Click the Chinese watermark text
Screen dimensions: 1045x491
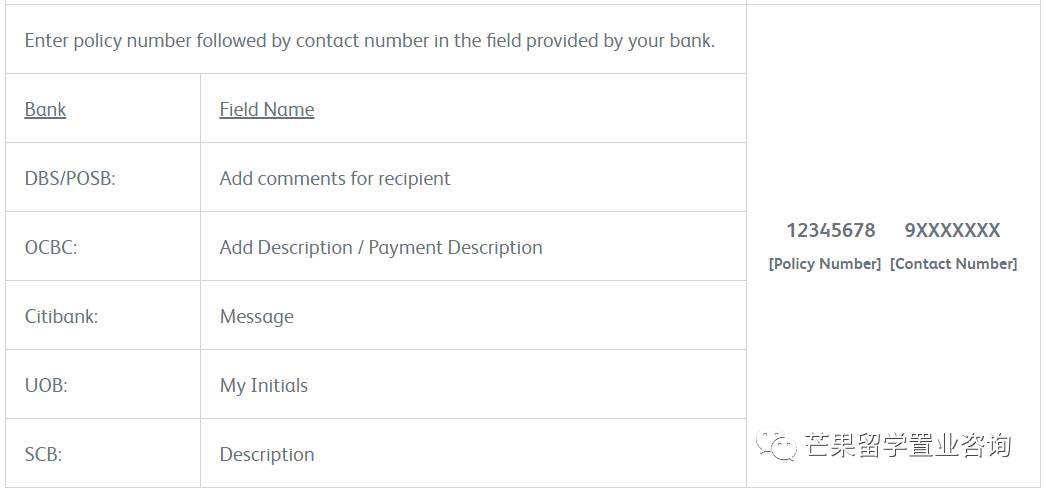908,446
